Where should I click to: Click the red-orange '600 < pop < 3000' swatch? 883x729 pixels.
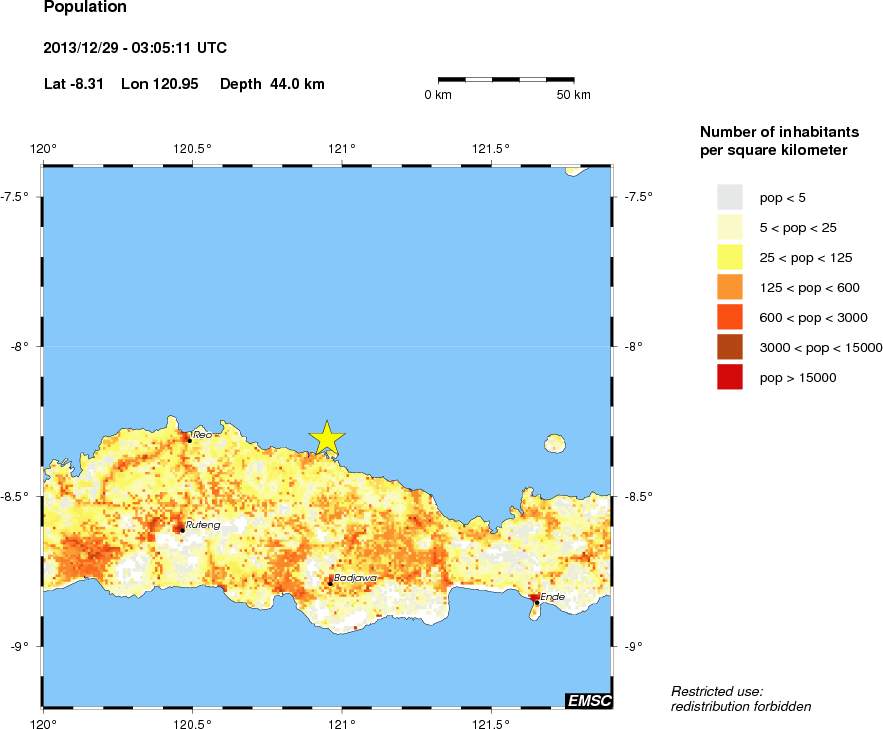730,317
